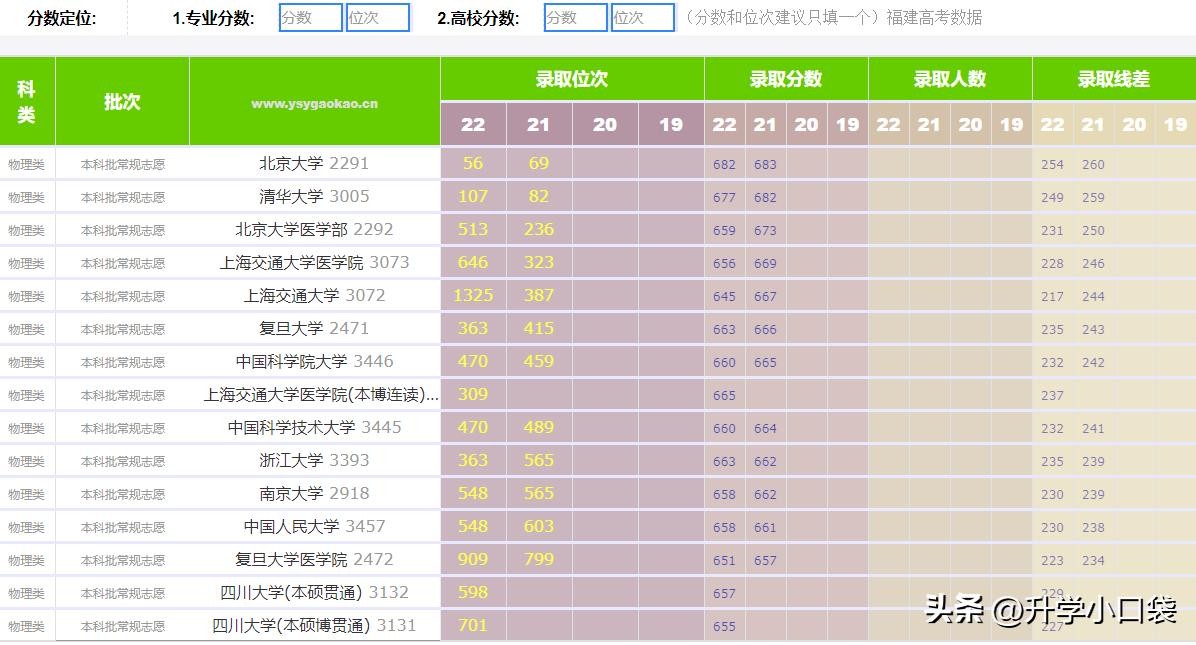Focus the 分数 field for 高校分数

pos(575,18)
